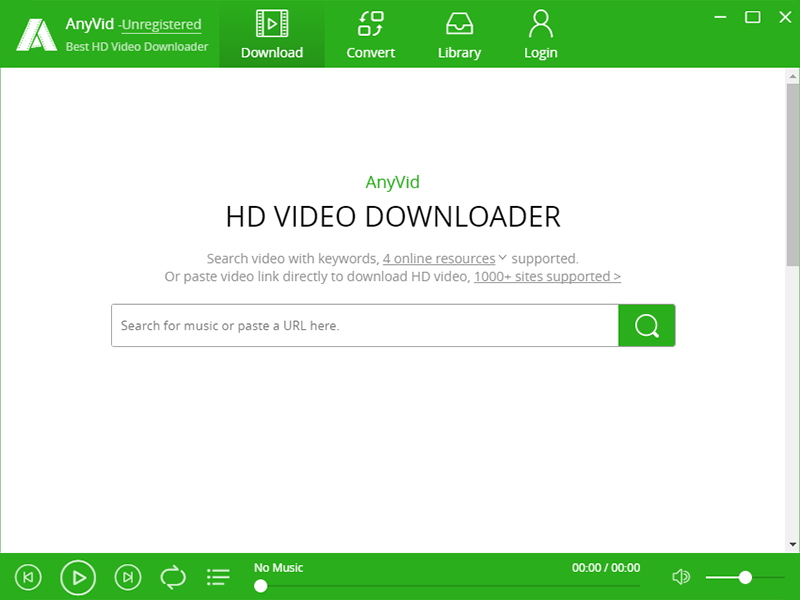Click the scrollbar up arrow
This screenshot has width=800, height=600.
tap(792, 76)
